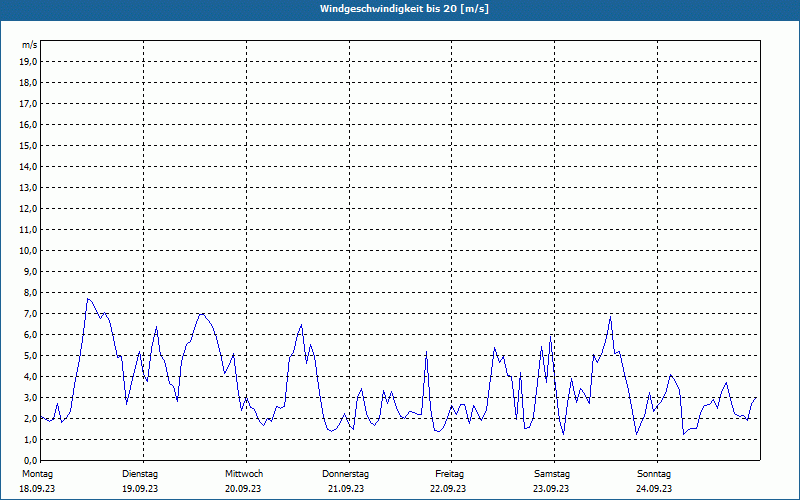Click the Donnerstag day label
The width and height of the screenshot is (800, 500).
(x=345, y=474)
